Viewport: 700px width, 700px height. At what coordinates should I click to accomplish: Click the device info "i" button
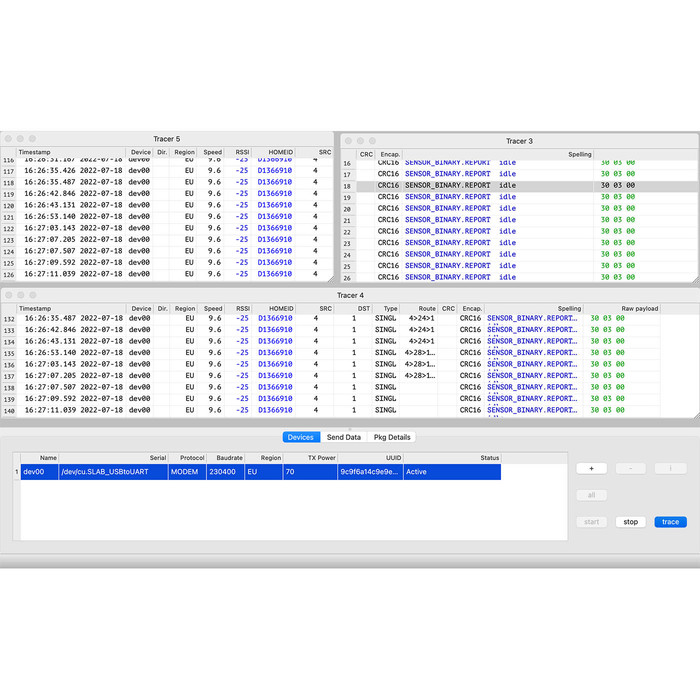[x=670, y=468]
